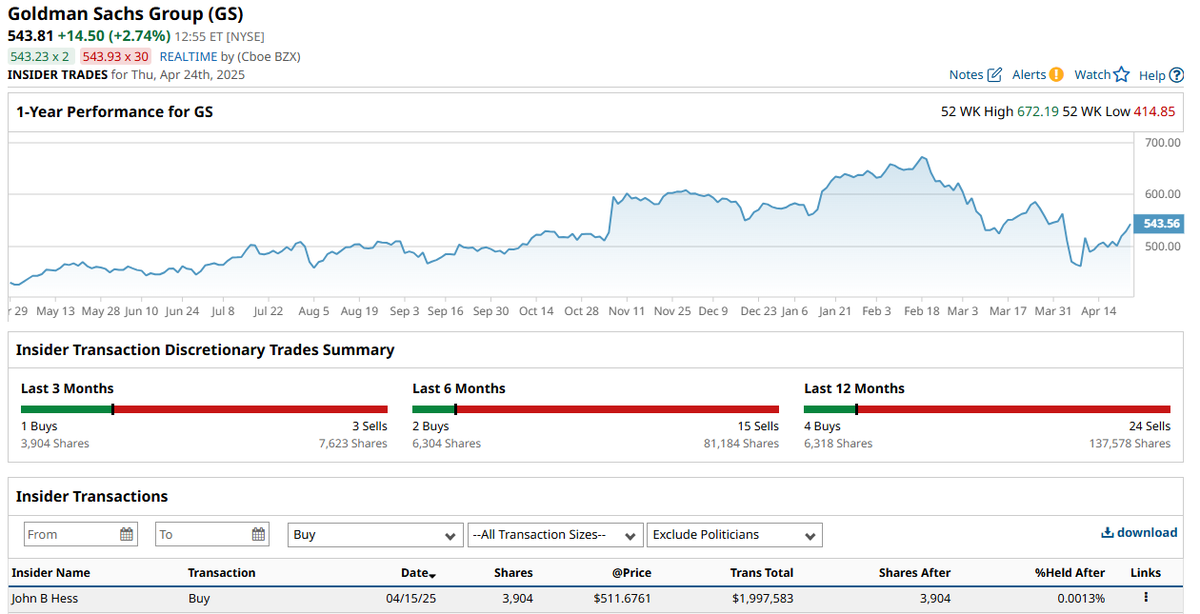Image resolution: width=1200 pixels, height=614 pixels.
Task: Sort table by Insider Name header
Action: (x=51, y=573)
